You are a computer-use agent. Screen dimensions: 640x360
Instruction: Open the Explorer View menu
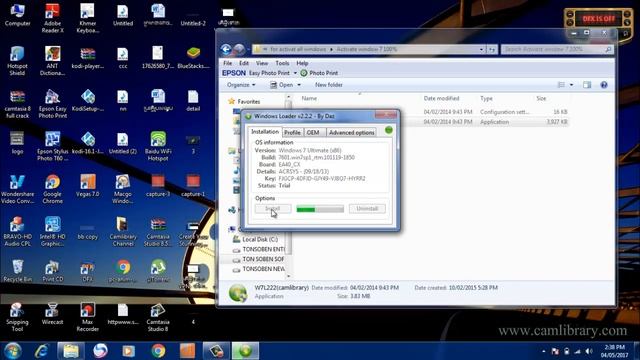coord(262,63)
